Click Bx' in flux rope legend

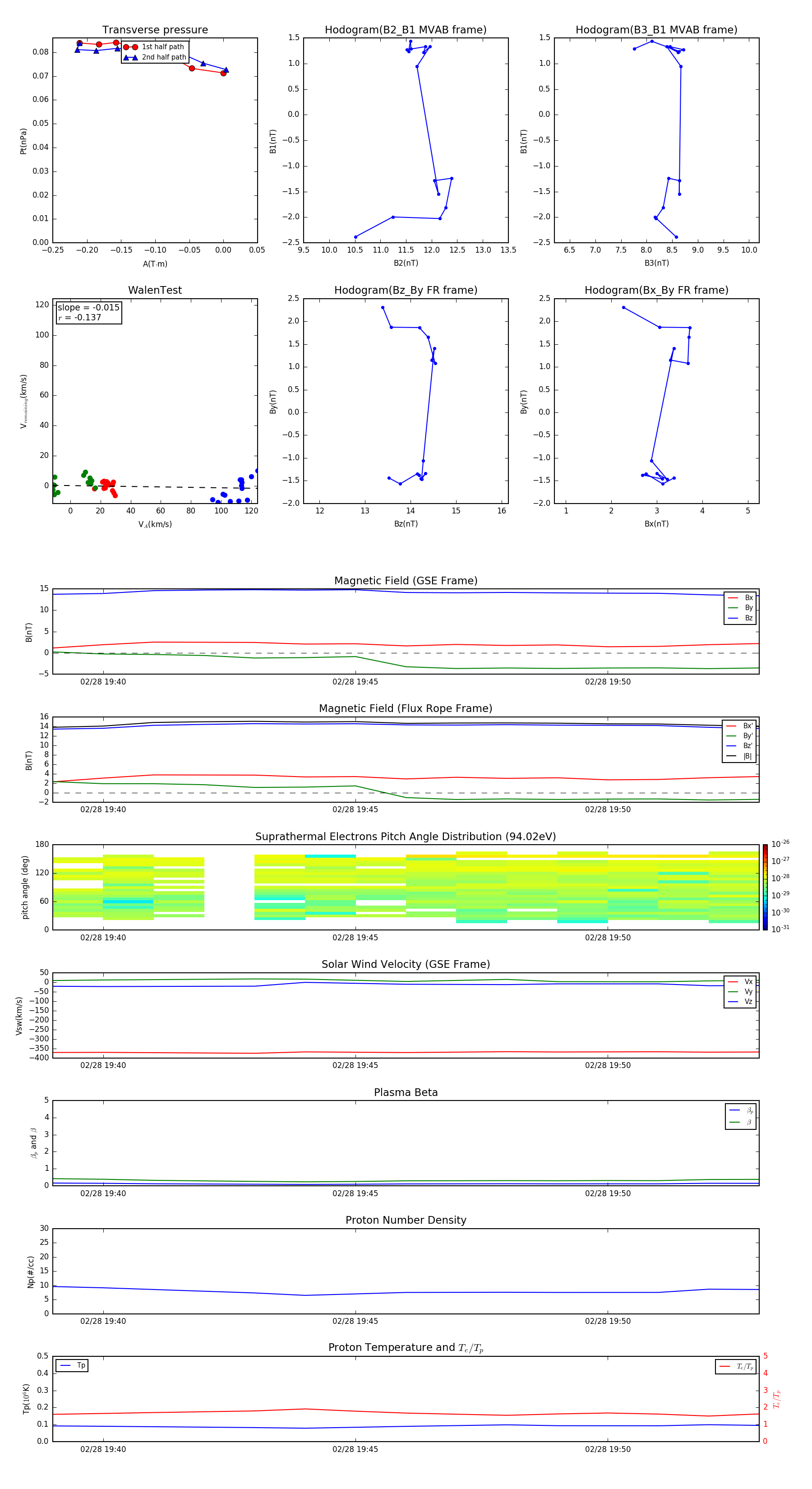[x=739, y=726]
